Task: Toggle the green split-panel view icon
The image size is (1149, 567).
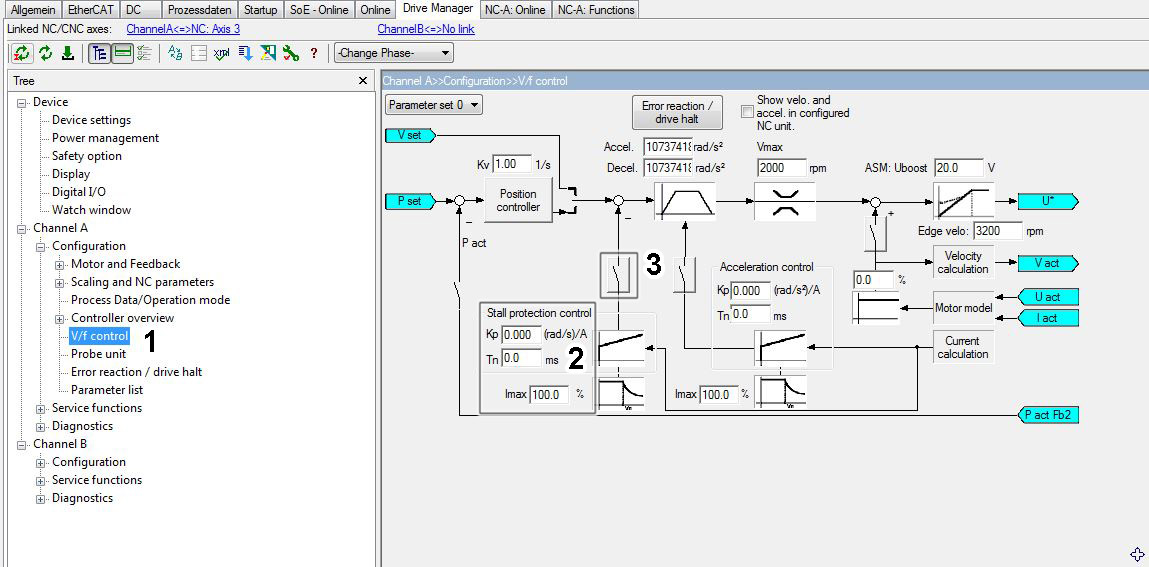Action: [x=122, y=53]
